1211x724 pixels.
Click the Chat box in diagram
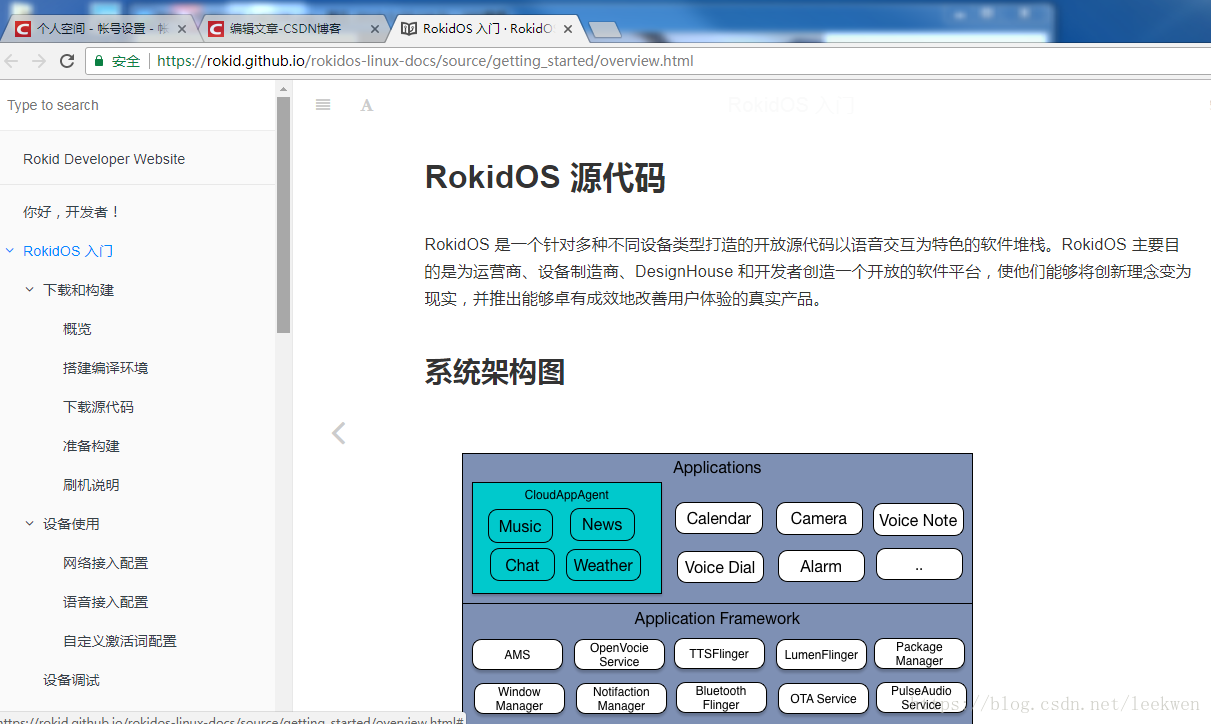[522, 565]
